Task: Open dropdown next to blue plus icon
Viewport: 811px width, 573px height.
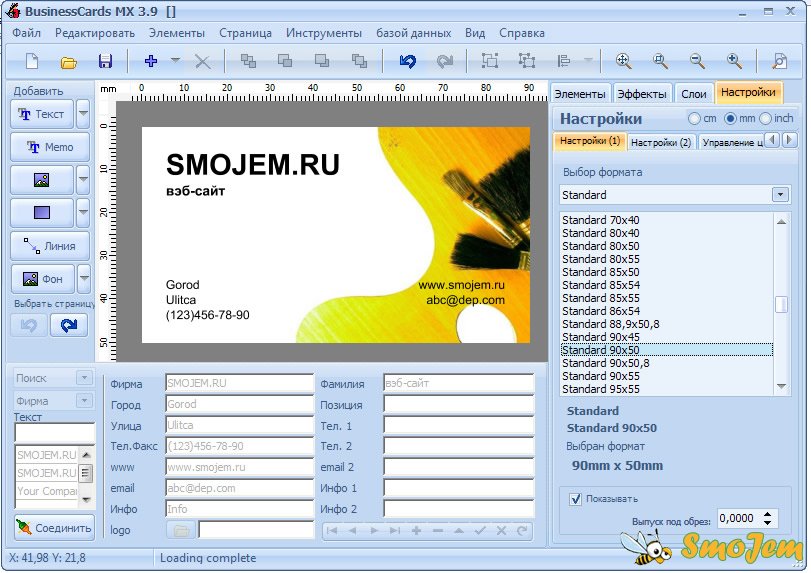Action: [175, 60]
